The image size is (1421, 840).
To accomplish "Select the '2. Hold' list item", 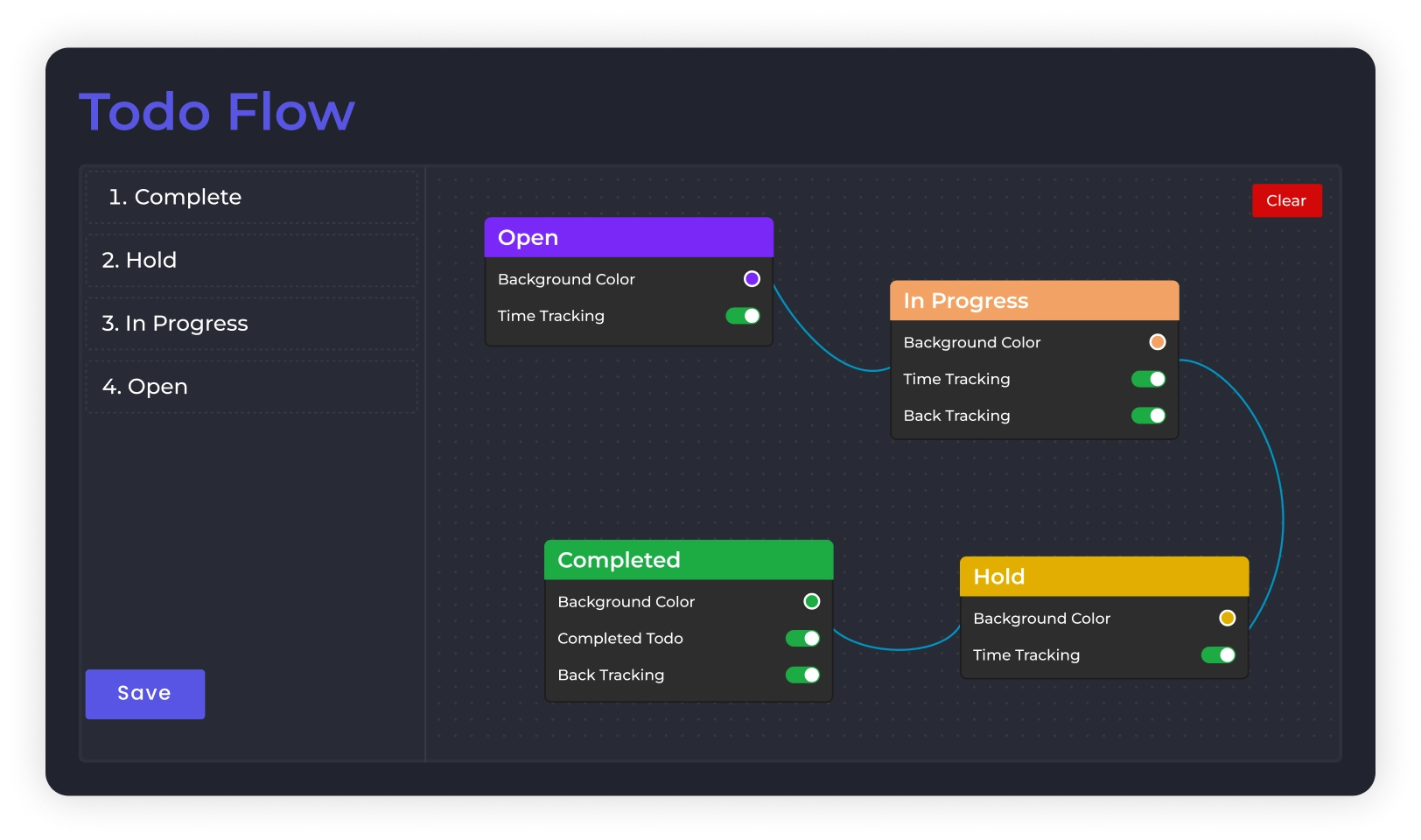I will point(251,260).
